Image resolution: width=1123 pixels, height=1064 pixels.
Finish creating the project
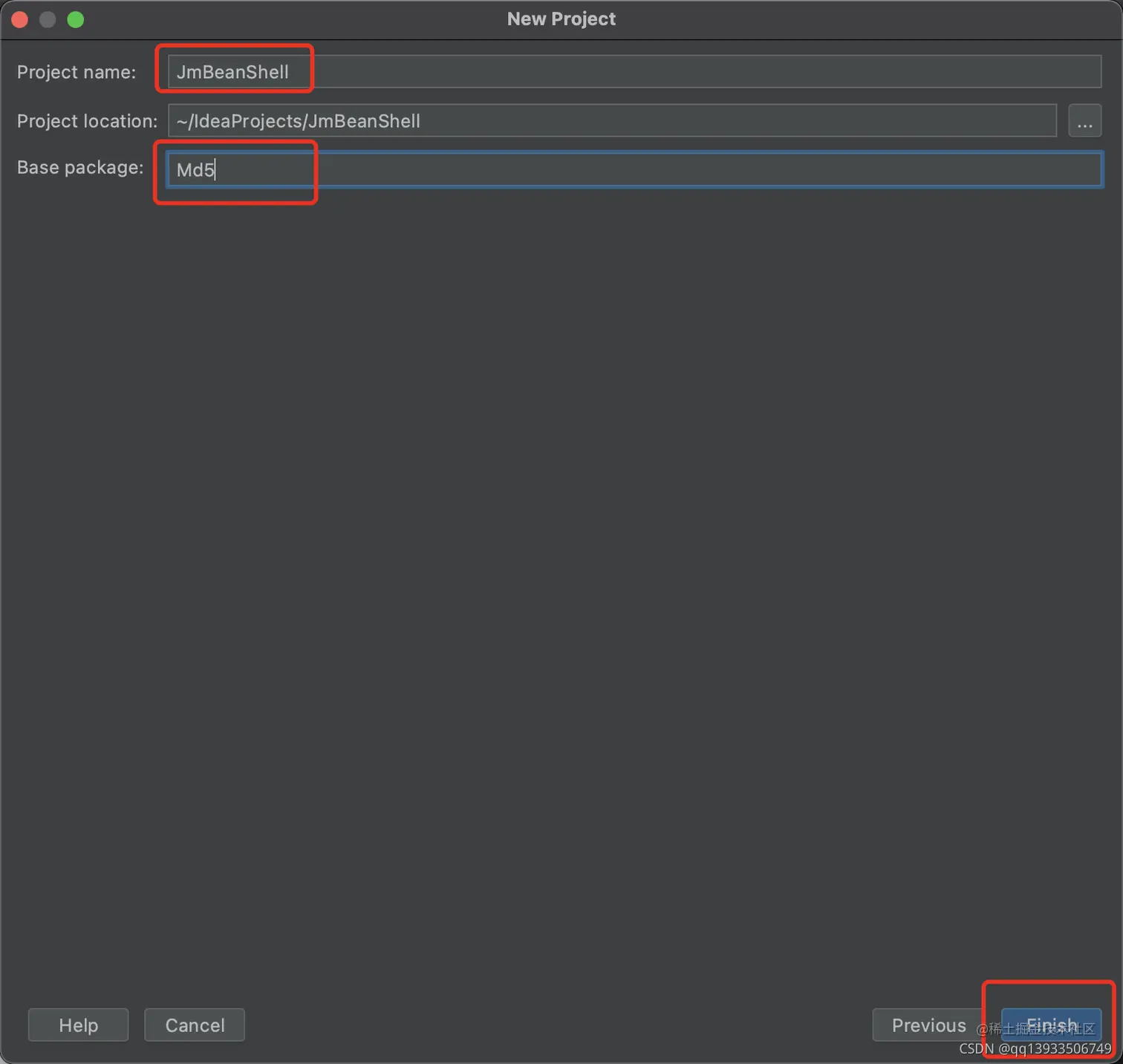pos(1051,1025)
